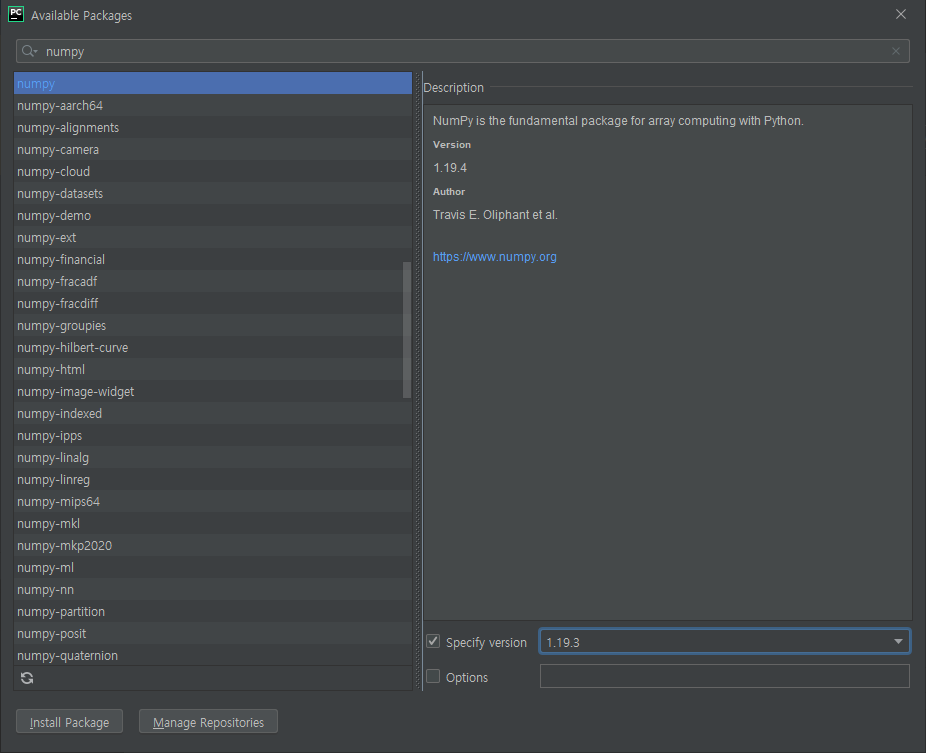The height and width of the screenshot is (753, 926).
Task: Click the package list scrollbar thumb
Action: [x=407, y=330]
